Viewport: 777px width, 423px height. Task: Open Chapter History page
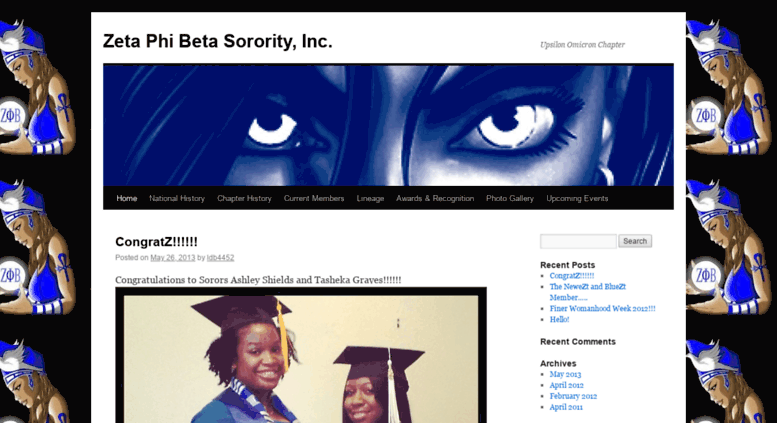(x=244, y=198)
